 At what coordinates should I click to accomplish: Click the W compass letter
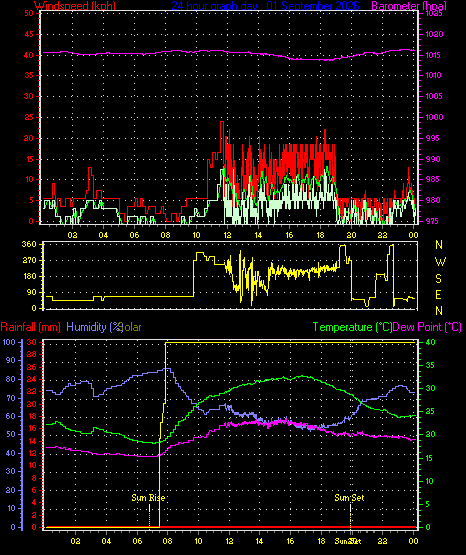pyautogui.click(x=440, y=262)
